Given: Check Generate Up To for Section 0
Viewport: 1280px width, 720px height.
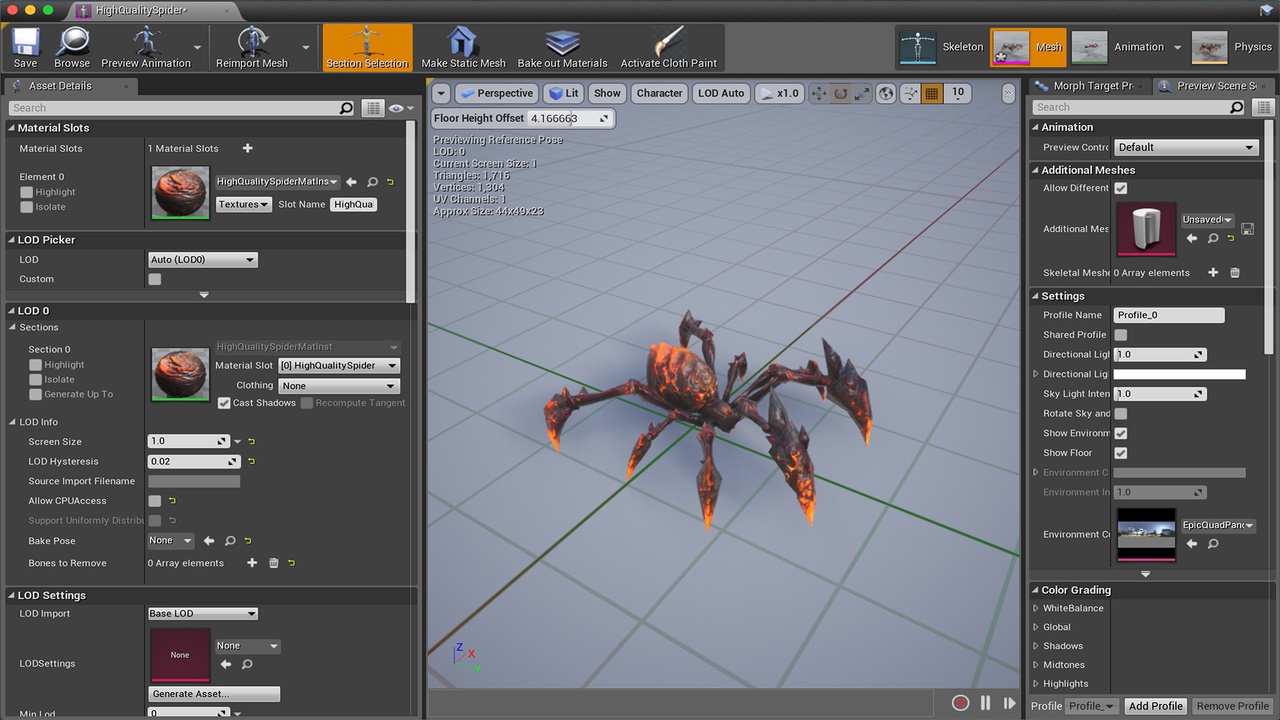Looking at the screenshot, I should point(35,394).
